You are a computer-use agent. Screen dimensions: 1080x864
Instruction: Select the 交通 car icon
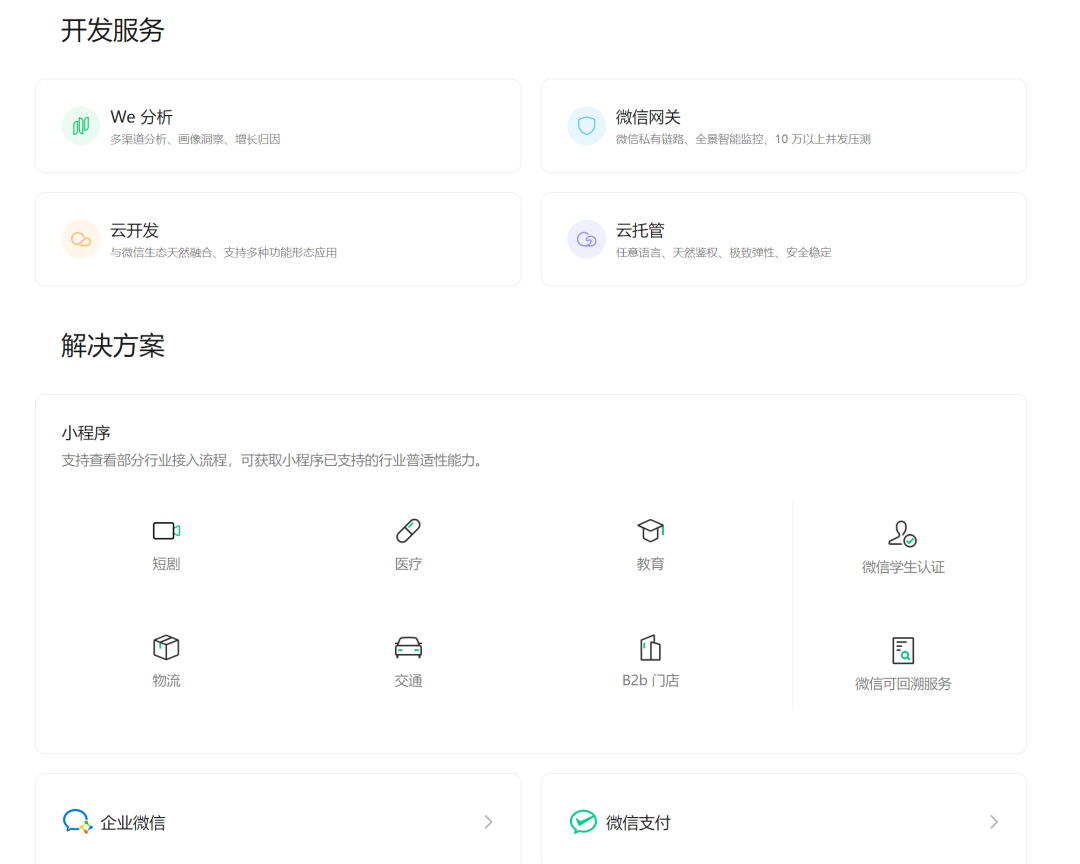click(x=408, y=647)
